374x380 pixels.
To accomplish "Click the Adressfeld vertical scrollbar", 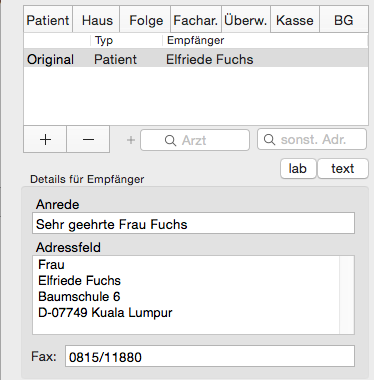I will click(x=347, y=295).
